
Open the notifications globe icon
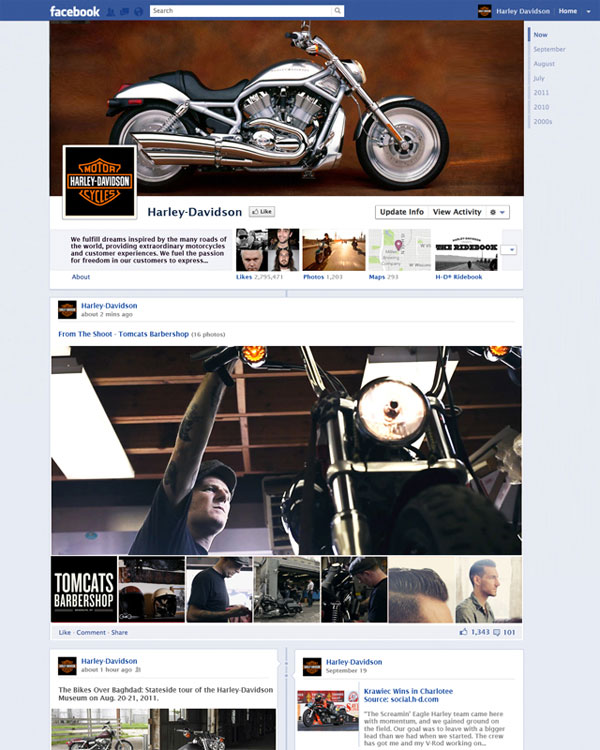tap(136, 11)
